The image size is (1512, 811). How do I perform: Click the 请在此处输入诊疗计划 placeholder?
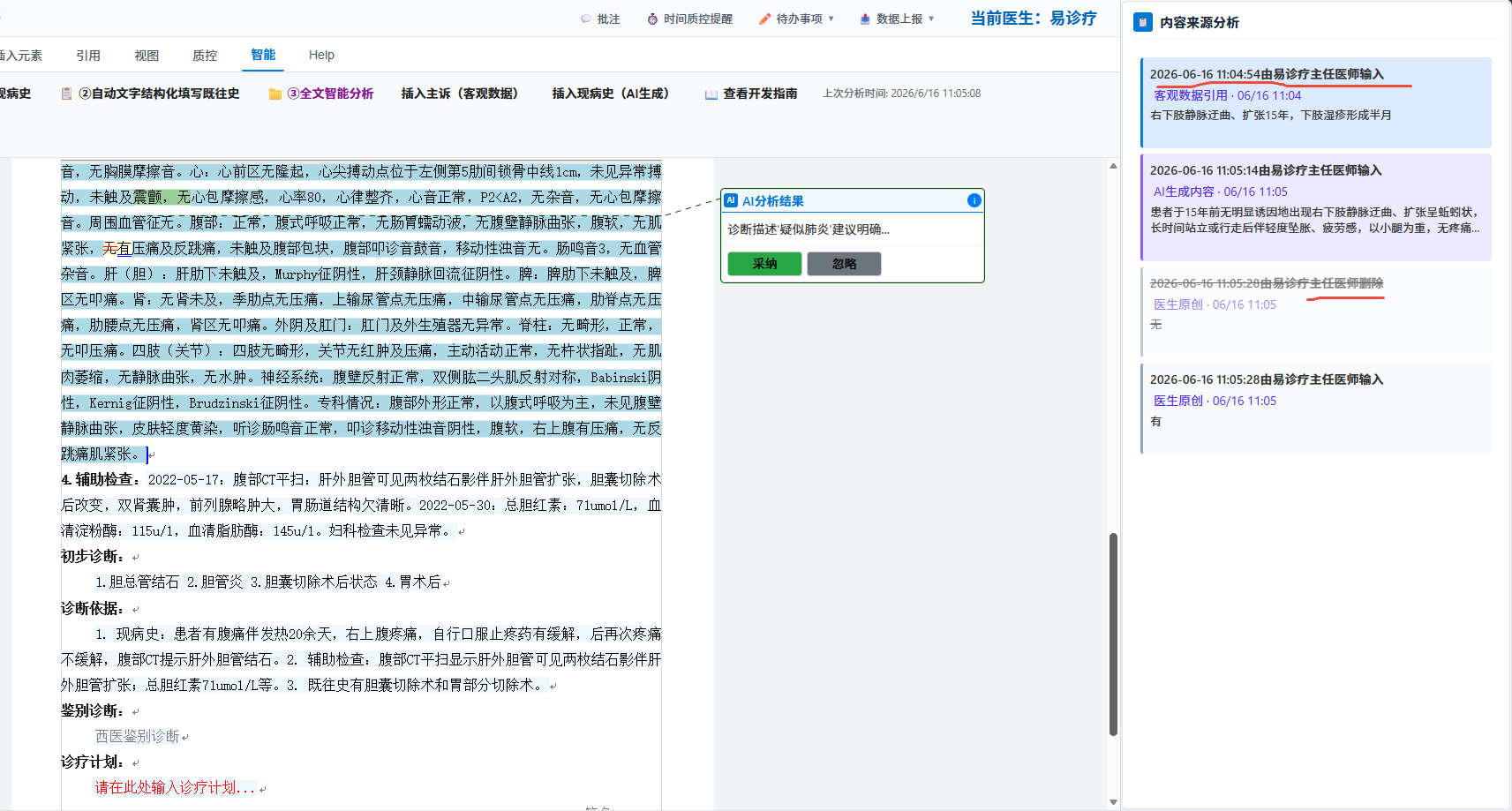tap(175, 787)
